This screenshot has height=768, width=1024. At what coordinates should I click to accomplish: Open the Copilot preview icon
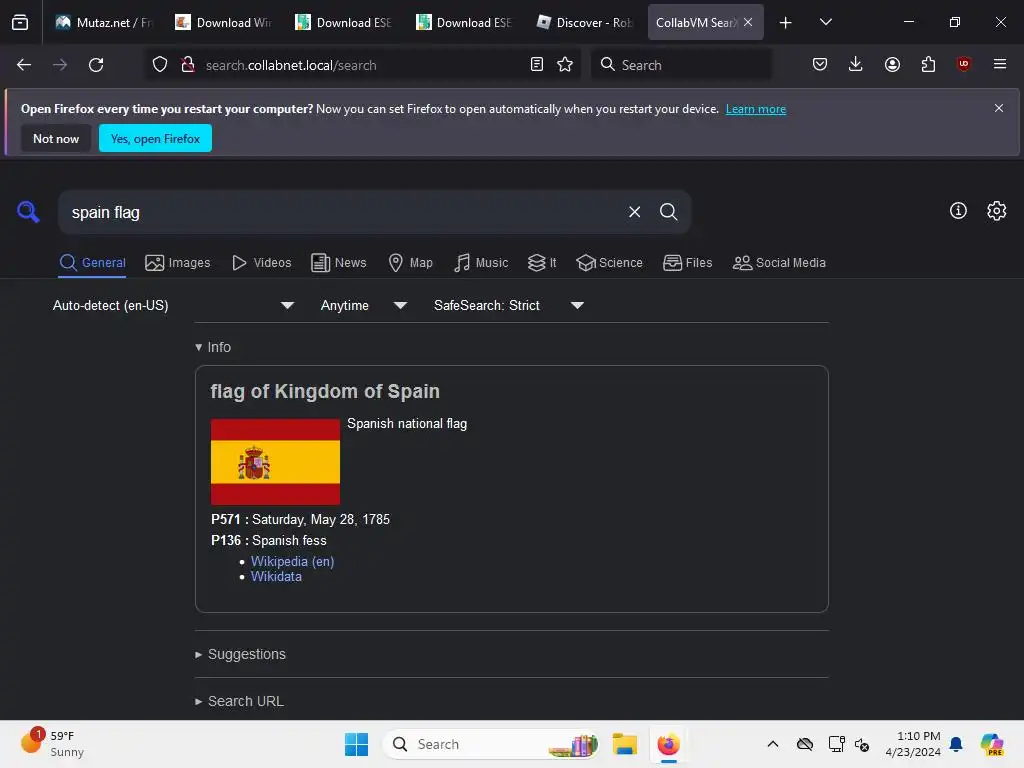pos(992,744)
